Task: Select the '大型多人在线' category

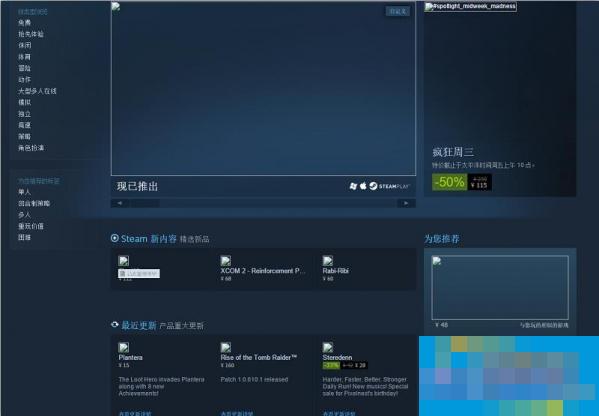Action: (x=37, y=91)
